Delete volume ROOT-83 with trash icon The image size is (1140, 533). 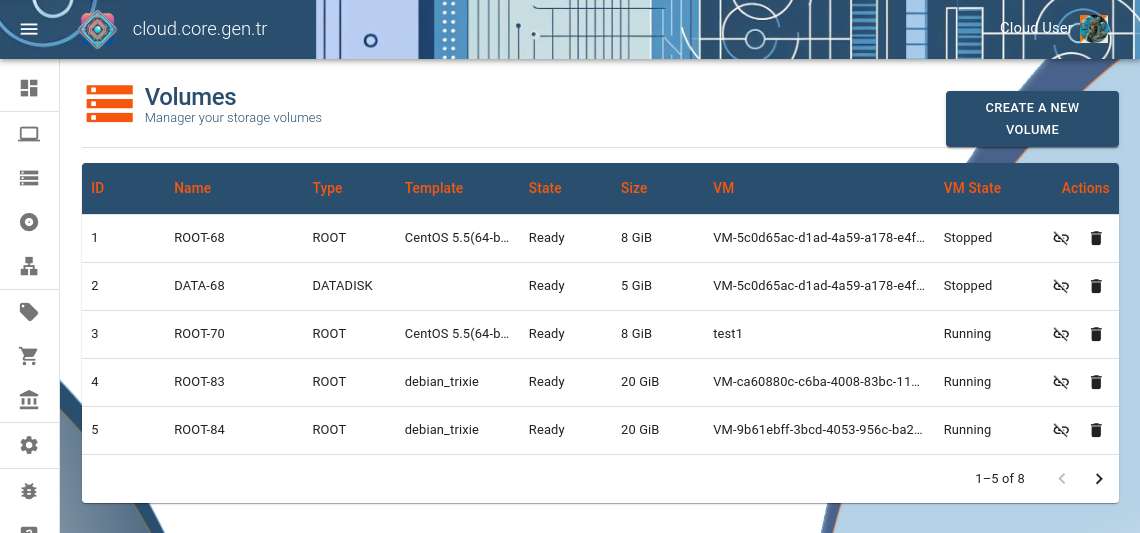pyautogui.click(x=1096, y=382)
